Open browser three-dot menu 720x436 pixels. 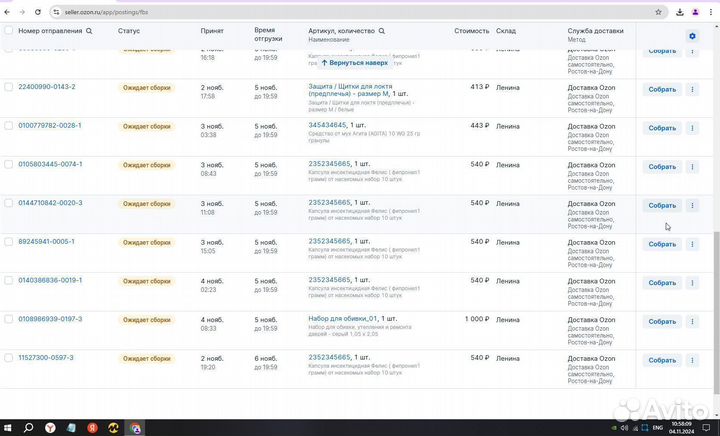(x=710, y=12)
